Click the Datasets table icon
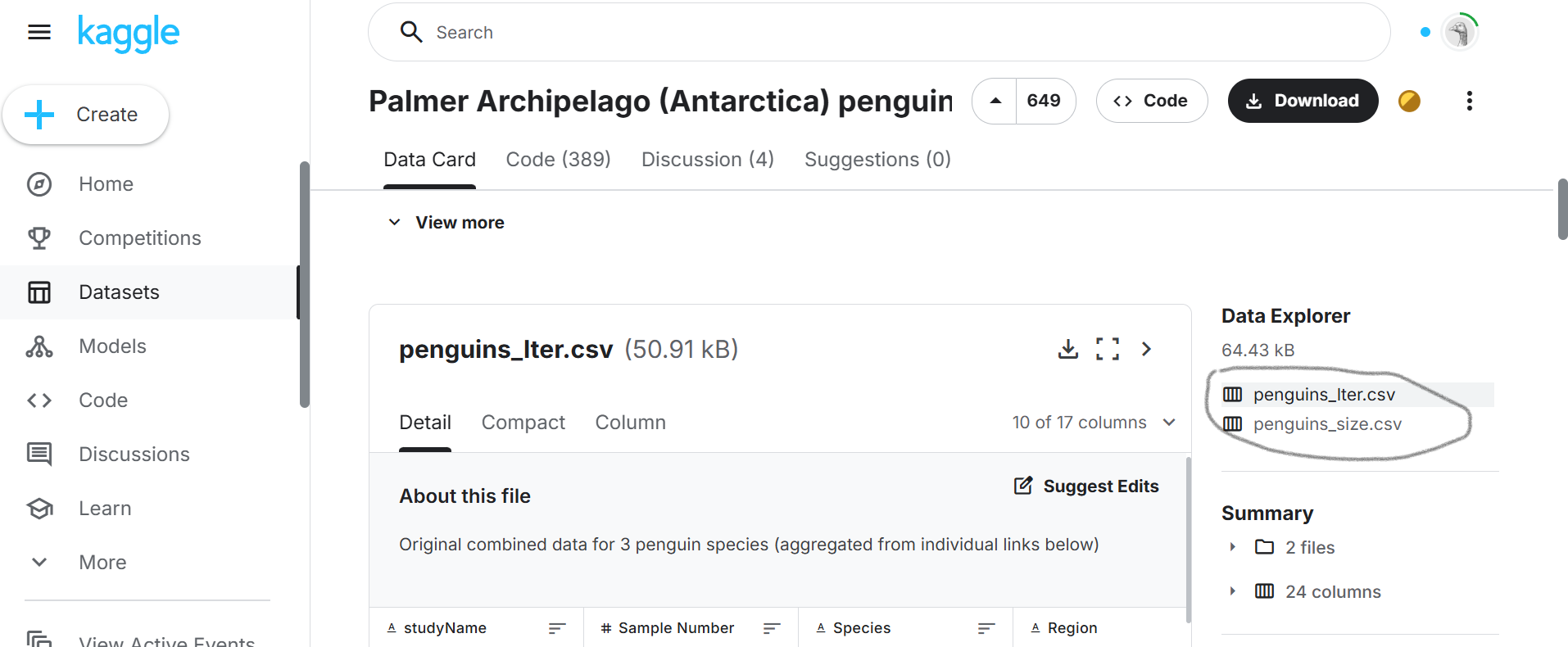 (39, 292)
